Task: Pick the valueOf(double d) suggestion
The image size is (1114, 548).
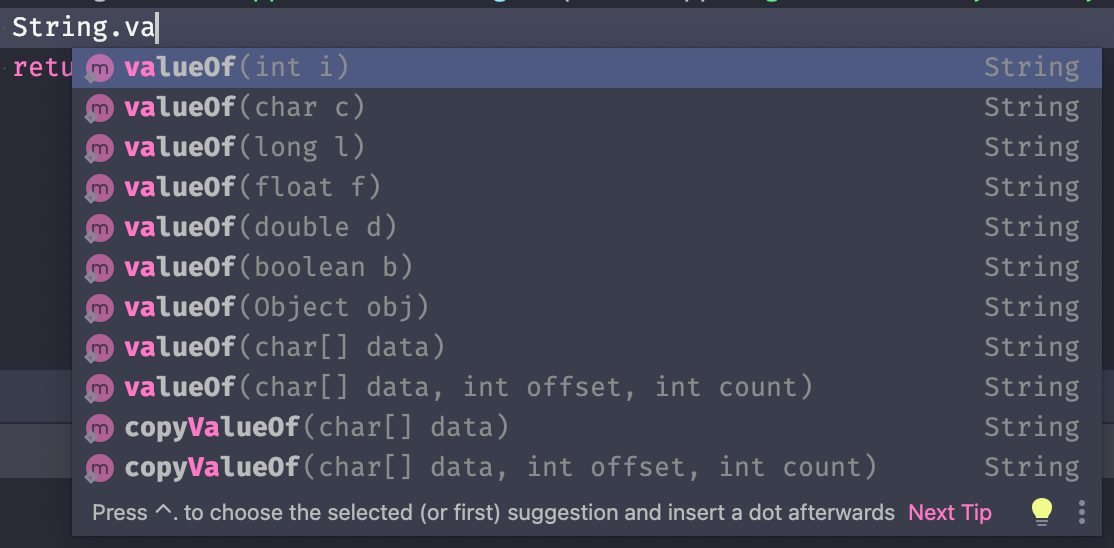Action: (x=587, y=227)
